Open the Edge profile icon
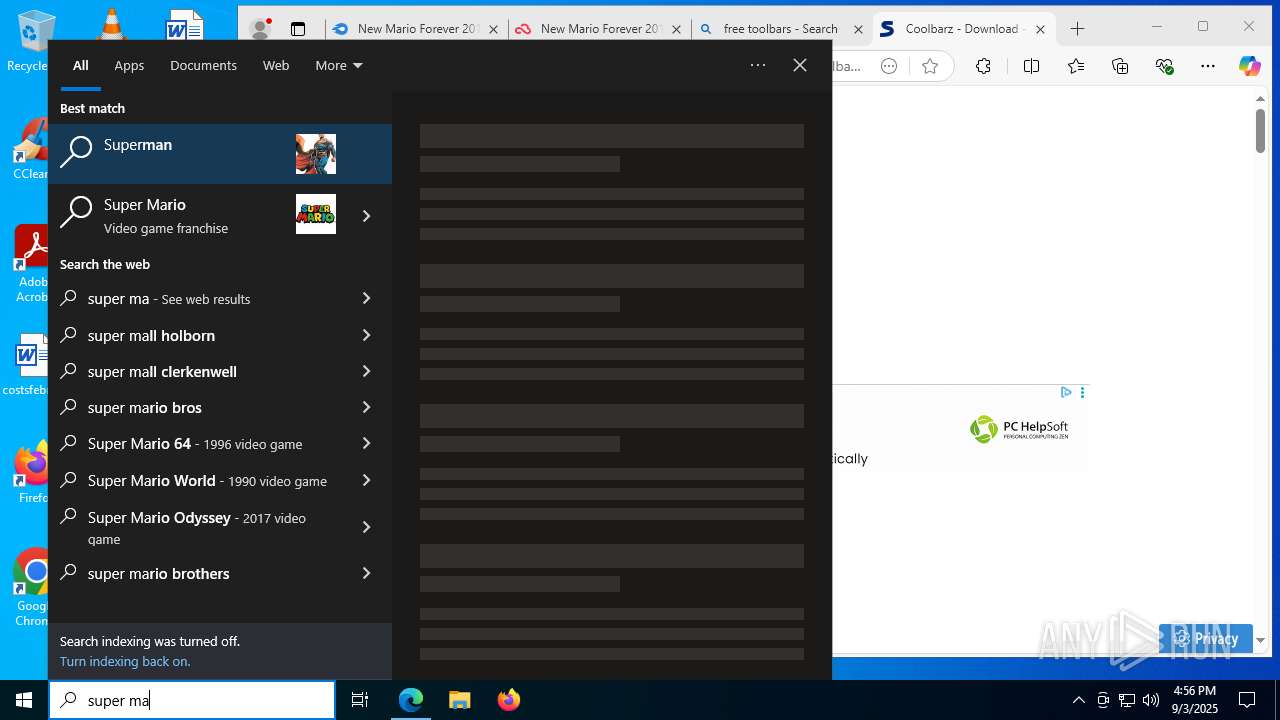The image size is (1280, 720). (x=260, y=29)
